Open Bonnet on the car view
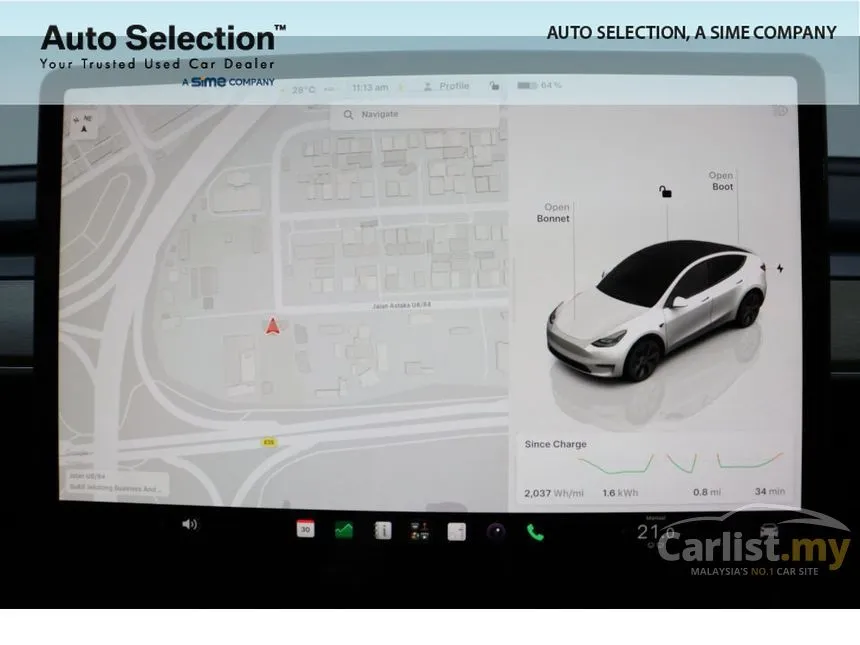 553,213
